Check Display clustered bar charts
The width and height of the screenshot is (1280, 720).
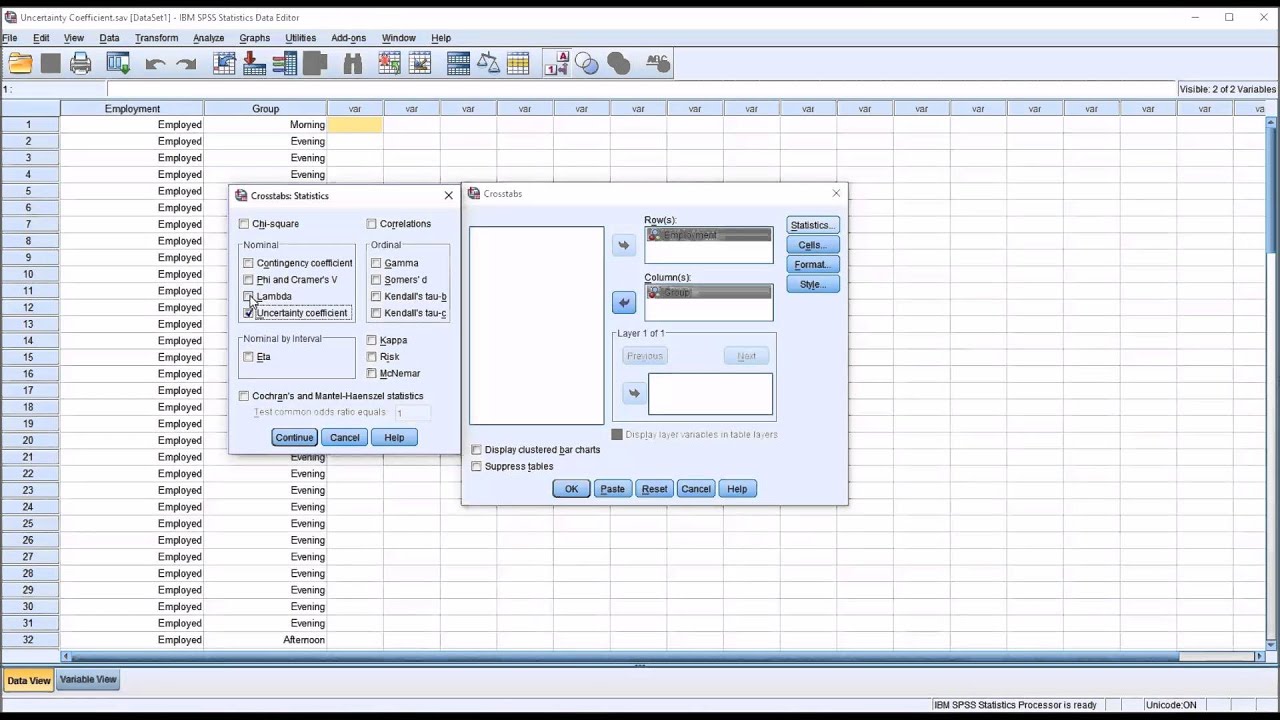tap(476, 450)
